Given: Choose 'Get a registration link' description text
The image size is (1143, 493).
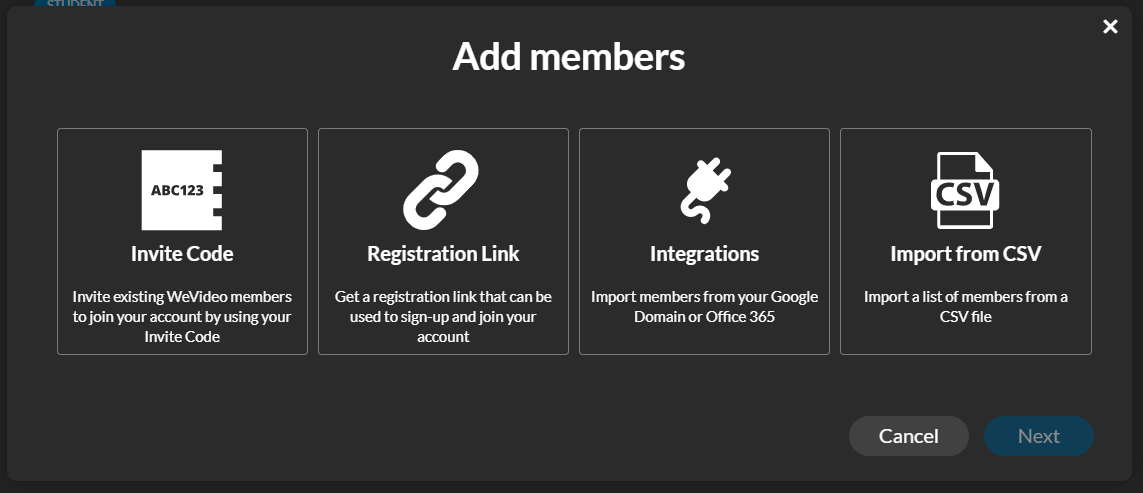Looking at the screenshot, I should click(443, 317).
